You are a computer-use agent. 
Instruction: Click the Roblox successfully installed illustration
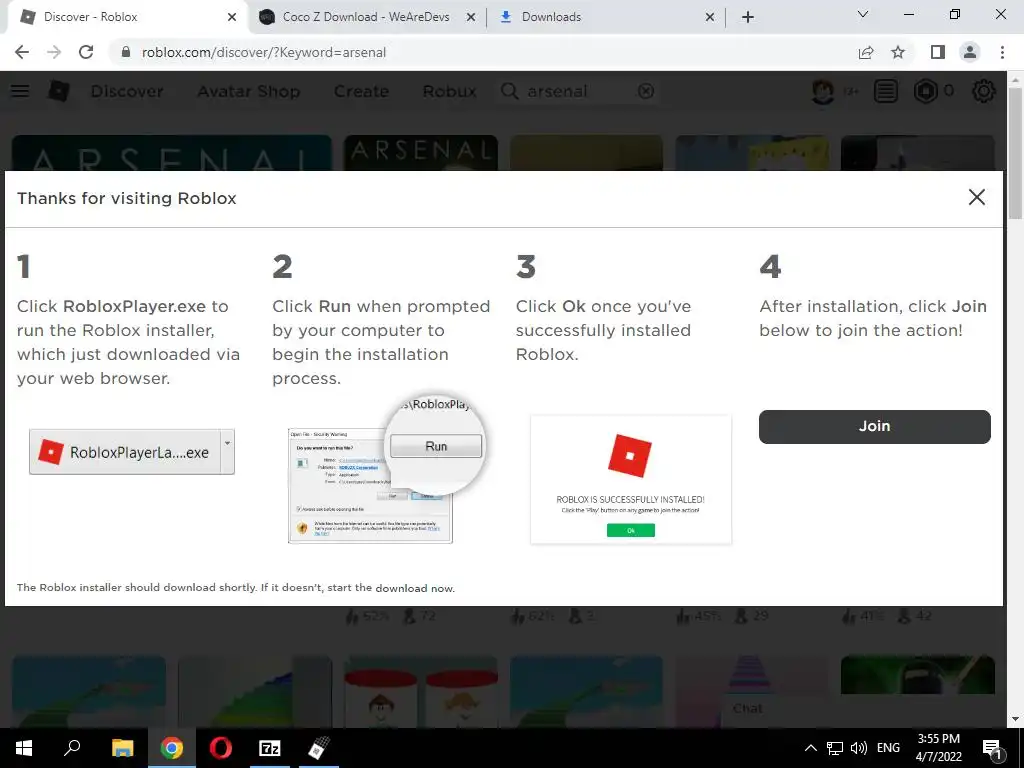tap(631, 479)
